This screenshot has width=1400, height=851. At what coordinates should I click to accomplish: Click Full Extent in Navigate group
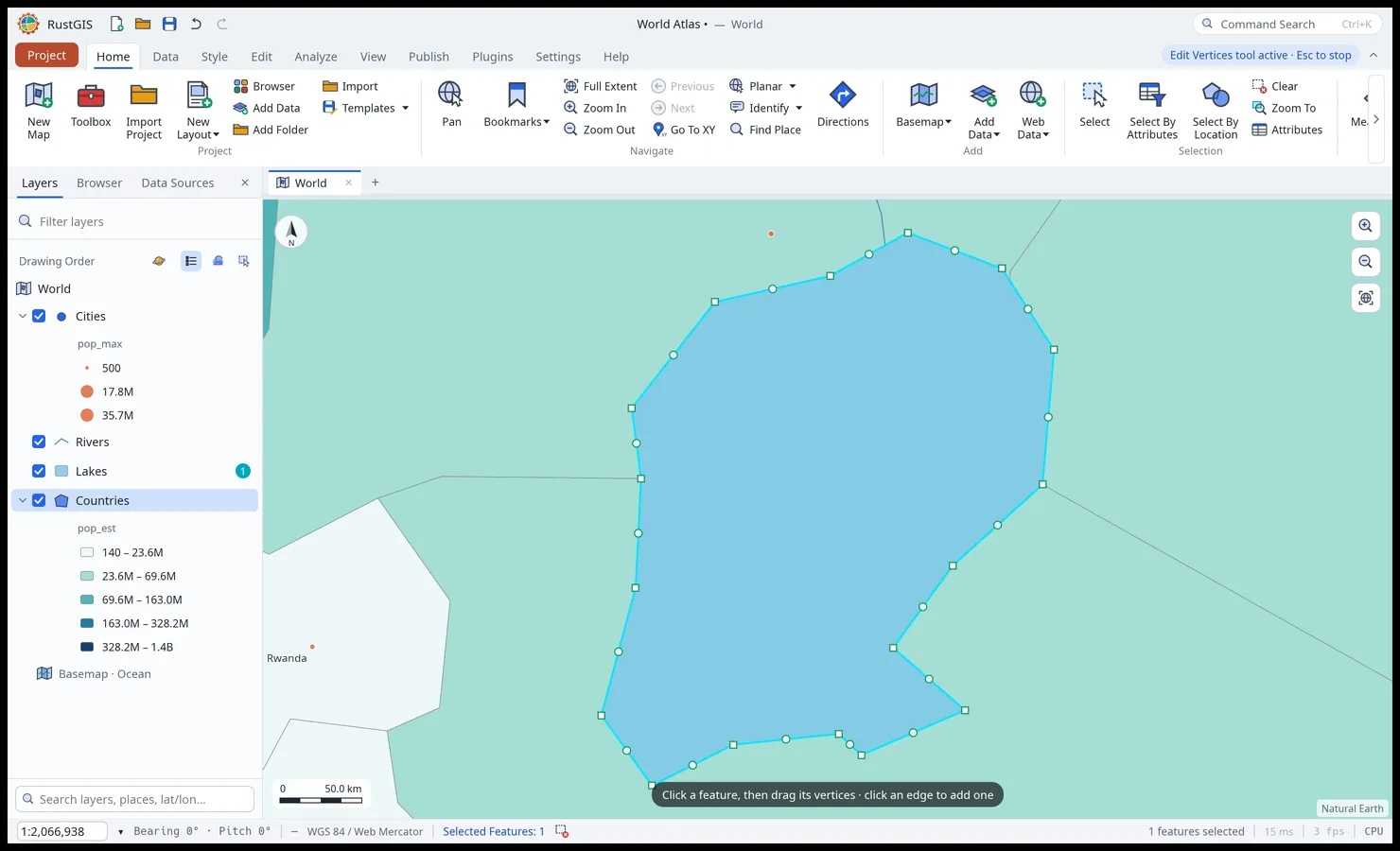600,86
